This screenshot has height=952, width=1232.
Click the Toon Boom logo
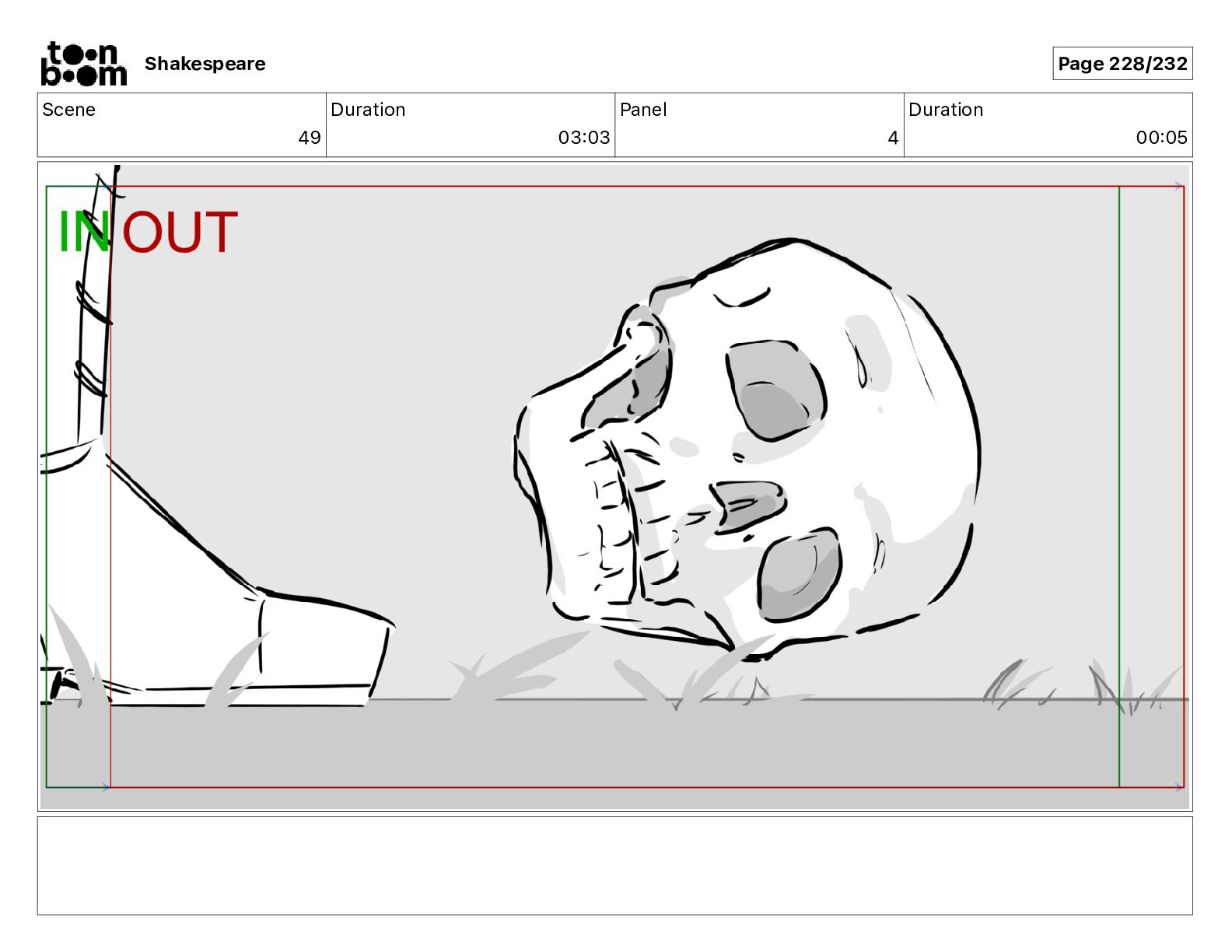pos(83,64)
